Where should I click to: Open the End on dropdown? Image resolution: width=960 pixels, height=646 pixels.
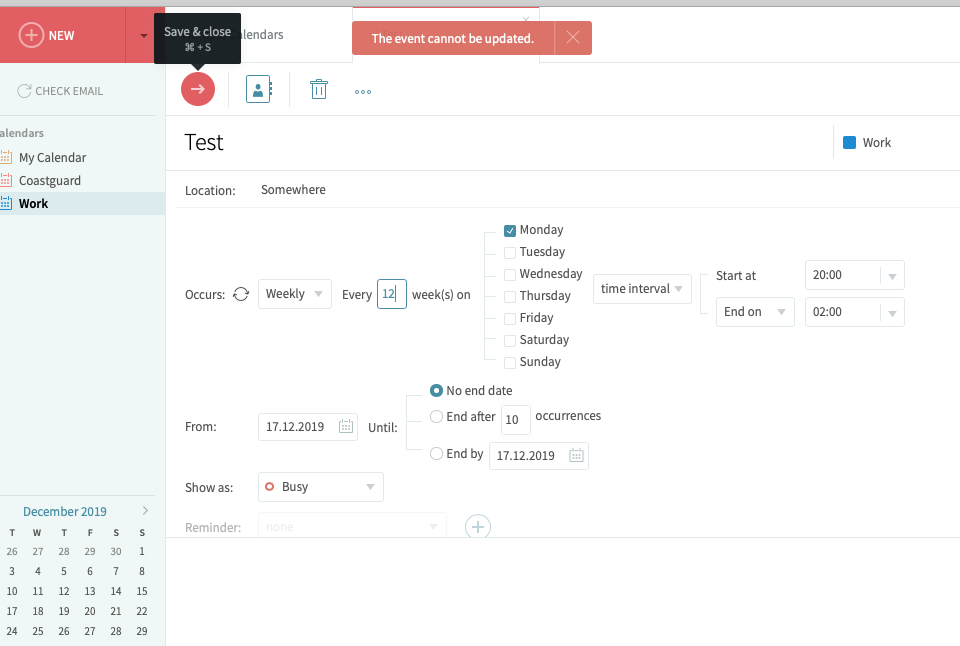(x=755, y=312)
